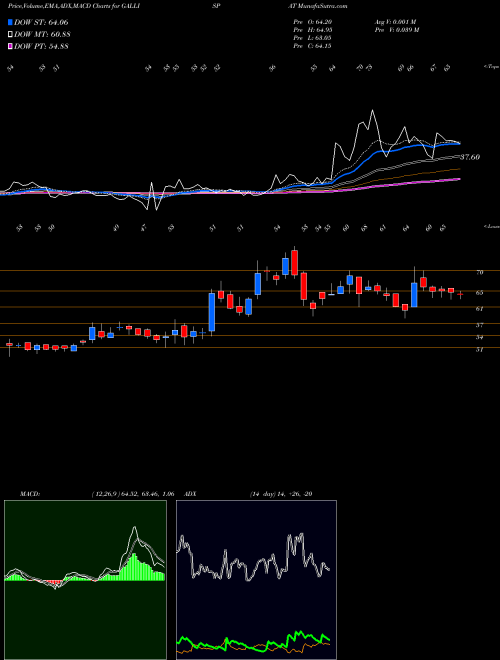Click the highest red candle on price chart
The width and height of the screenshot is (500, 660).
pyautogui.click(x=295, y=263)
